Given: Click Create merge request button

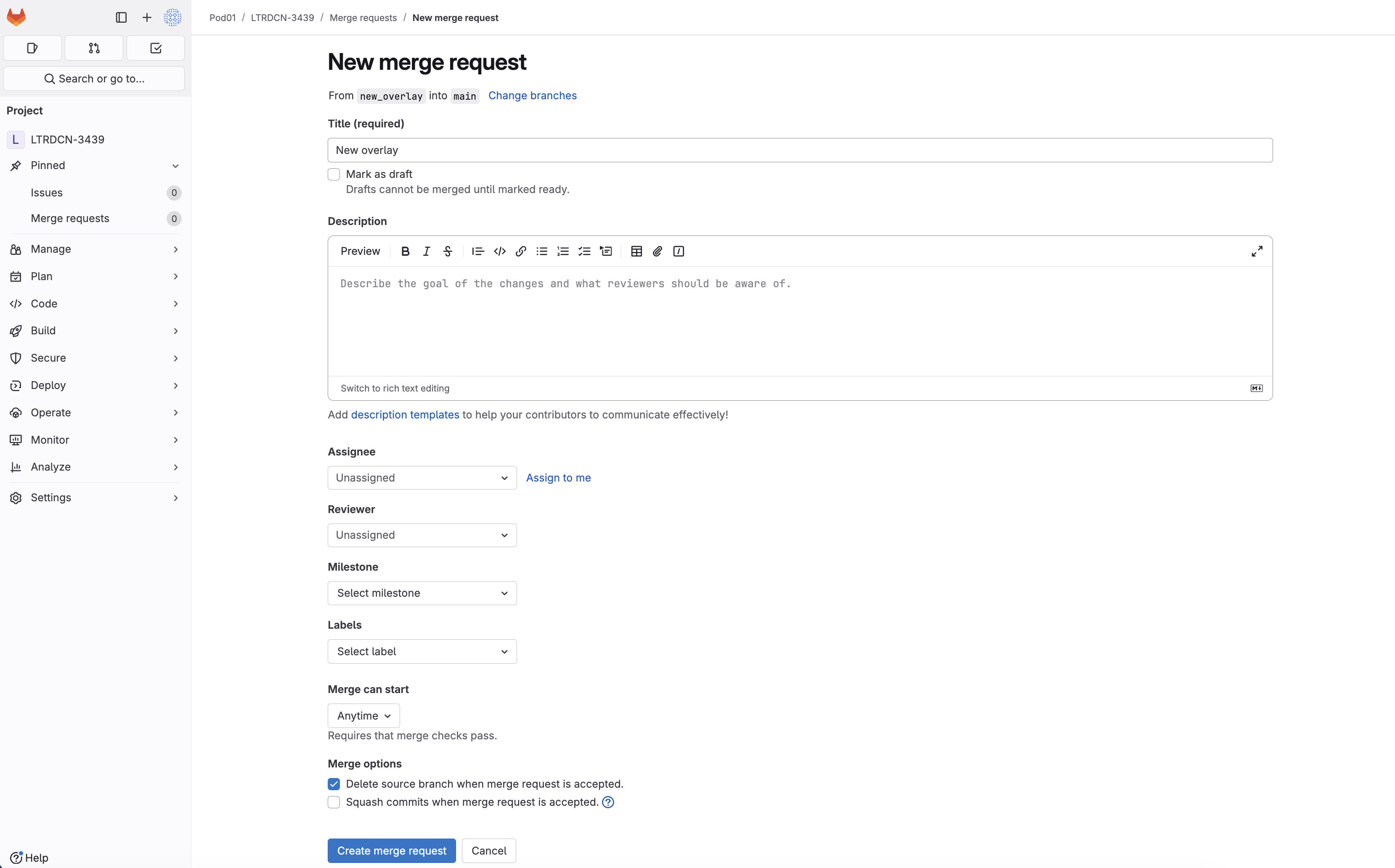Looking at the screenshot, I should (391, 850).
